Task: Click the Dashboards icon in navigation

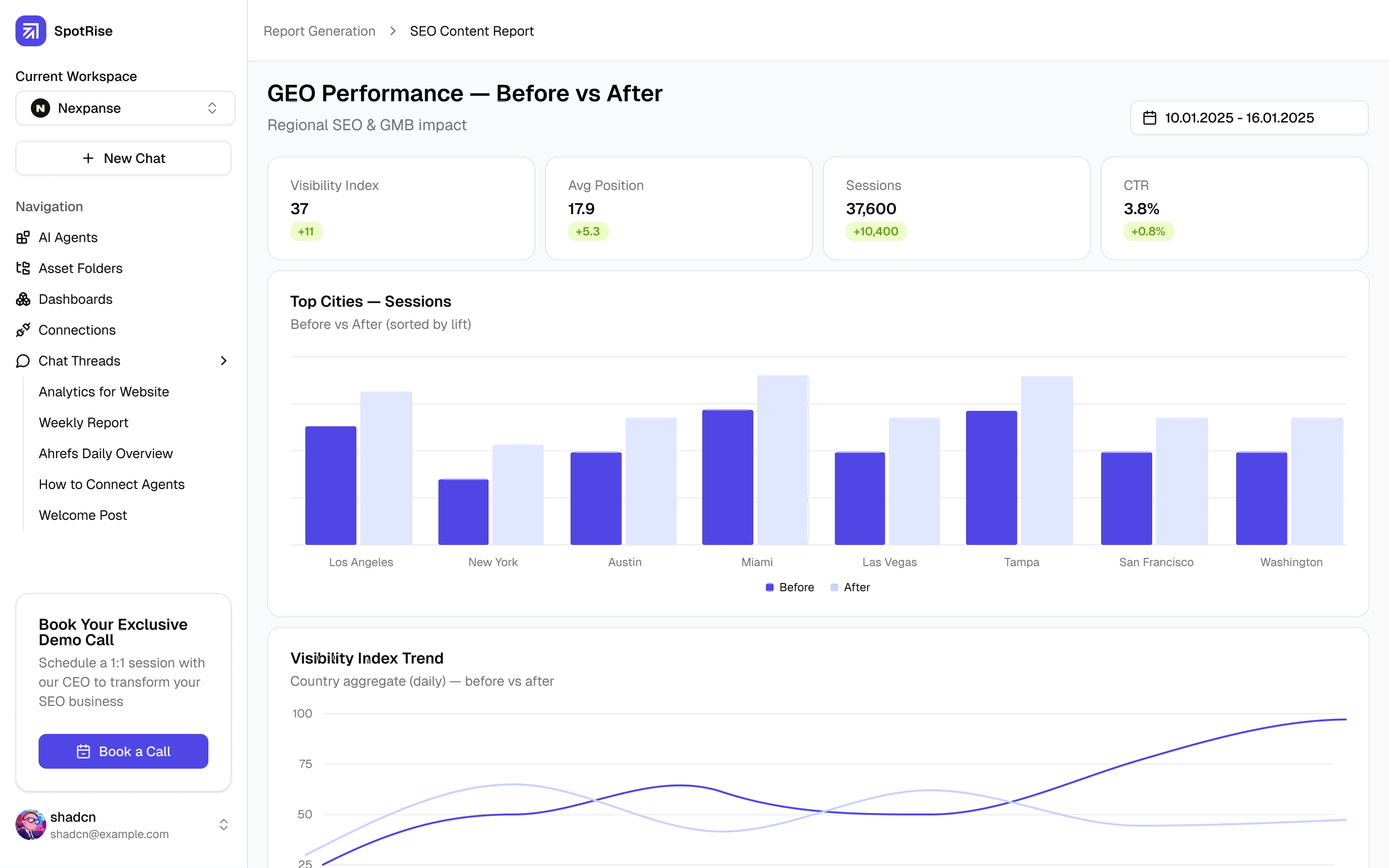Action: coord(23,299)
